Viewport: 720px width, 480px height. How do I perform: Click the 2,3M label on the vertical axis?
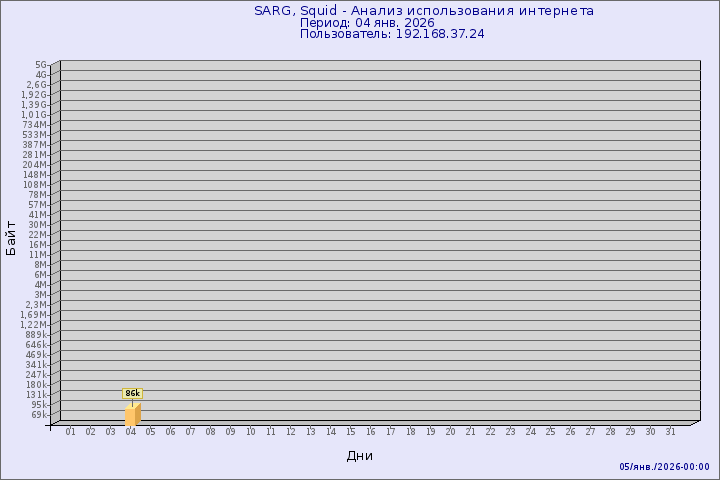(37, 304)
